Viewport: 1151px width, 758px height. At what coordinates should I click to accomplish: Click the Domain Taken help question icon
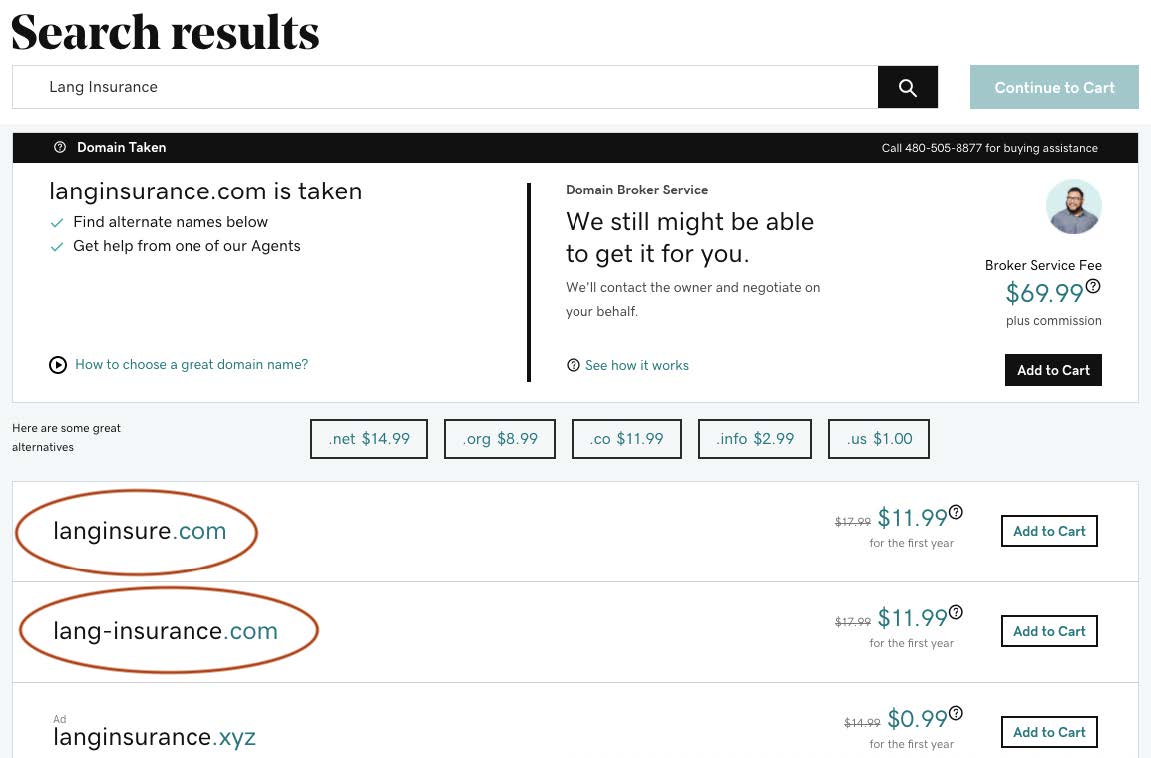pos(60,147)
